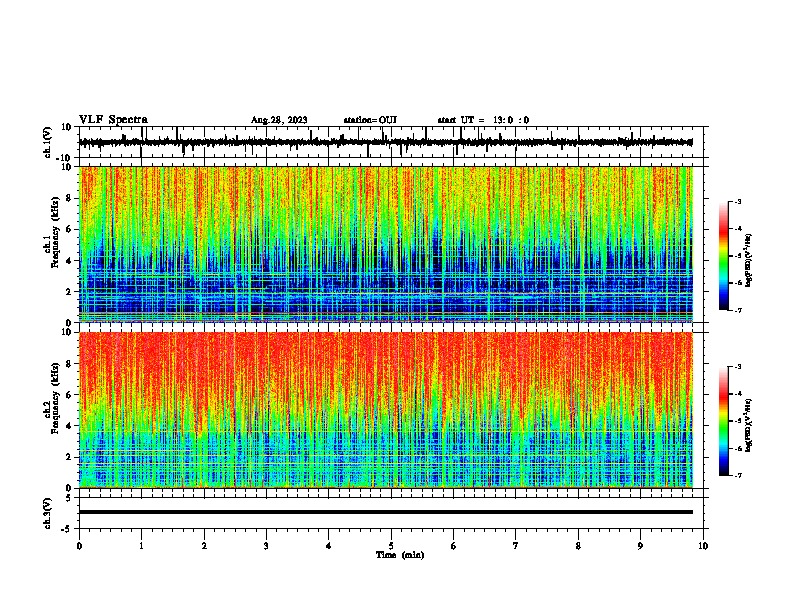Screen dimensions: 792x612
Task: Click the time axis tick label "7"
Action: [x=516, y=546]
